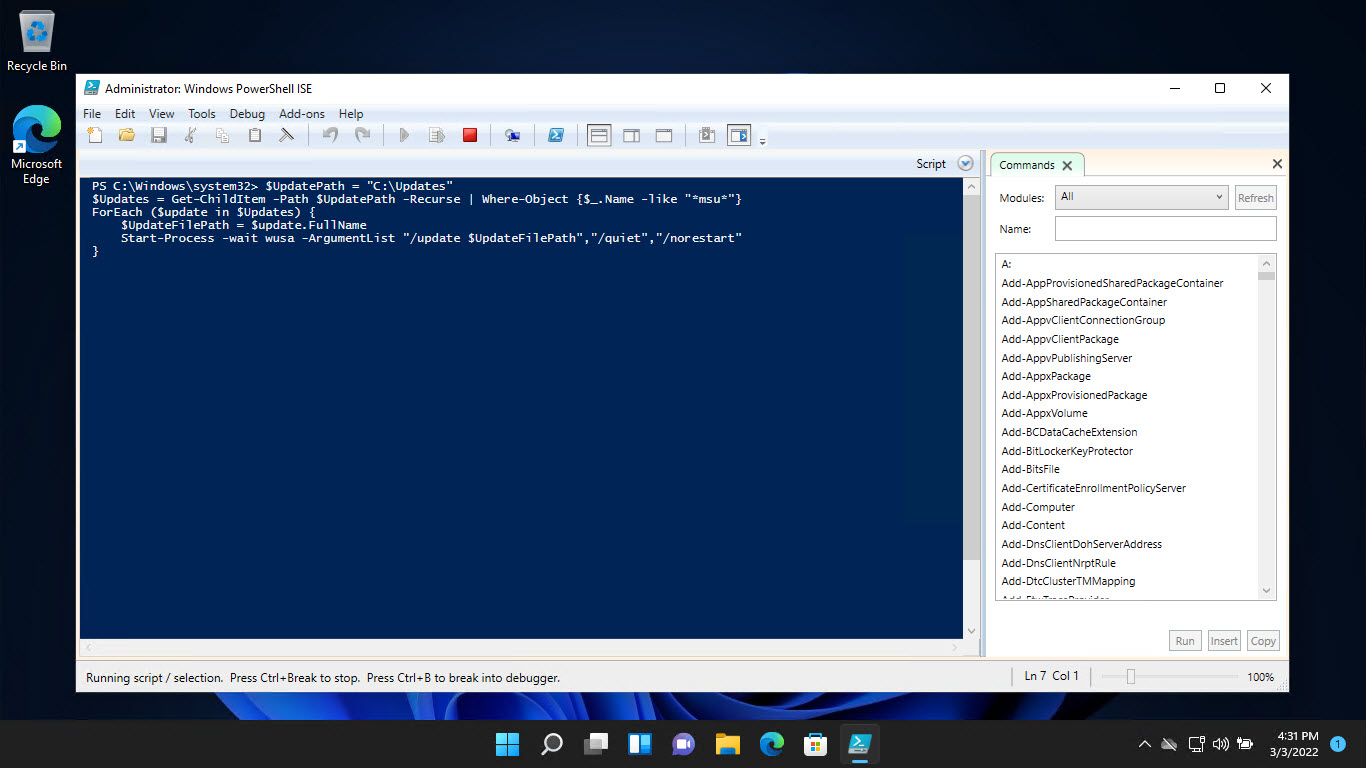Collapse the Script pane using its chevron
Image resolution: width=1366 pixels, height=768 pixels.
963,163
